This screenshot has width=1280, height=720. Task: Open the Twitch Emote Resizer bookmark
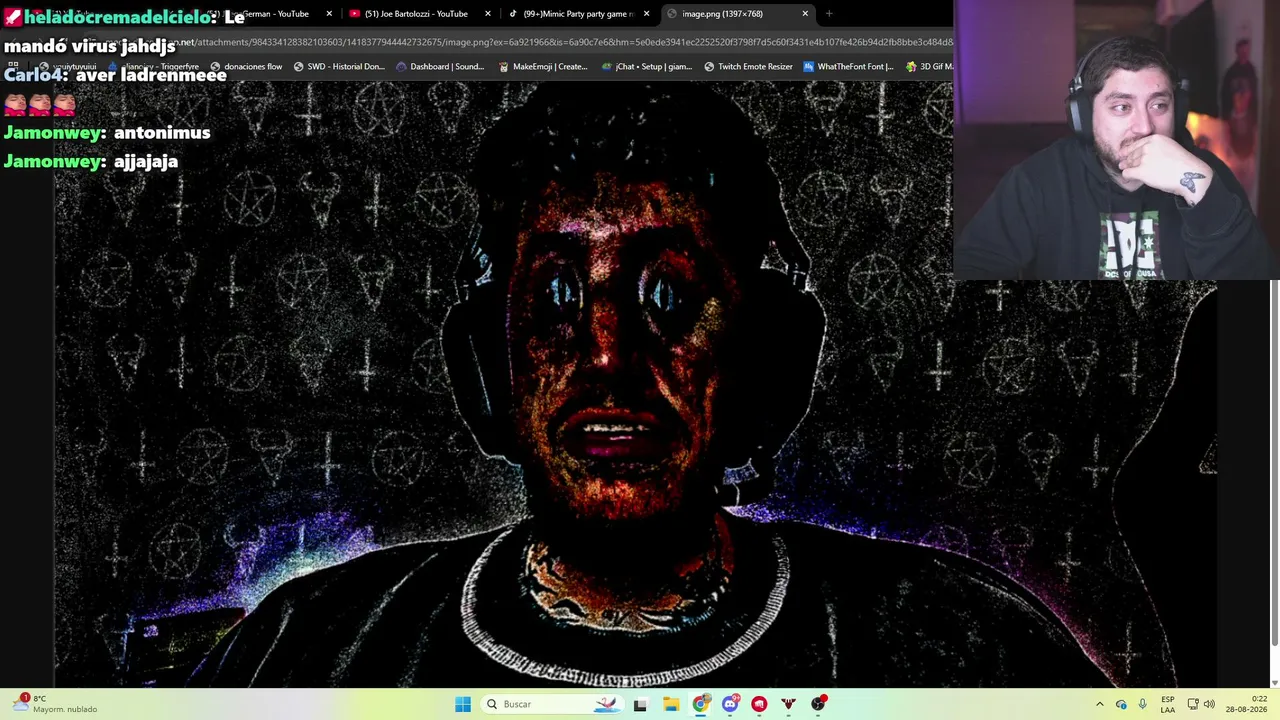click(x=748, y=67)
